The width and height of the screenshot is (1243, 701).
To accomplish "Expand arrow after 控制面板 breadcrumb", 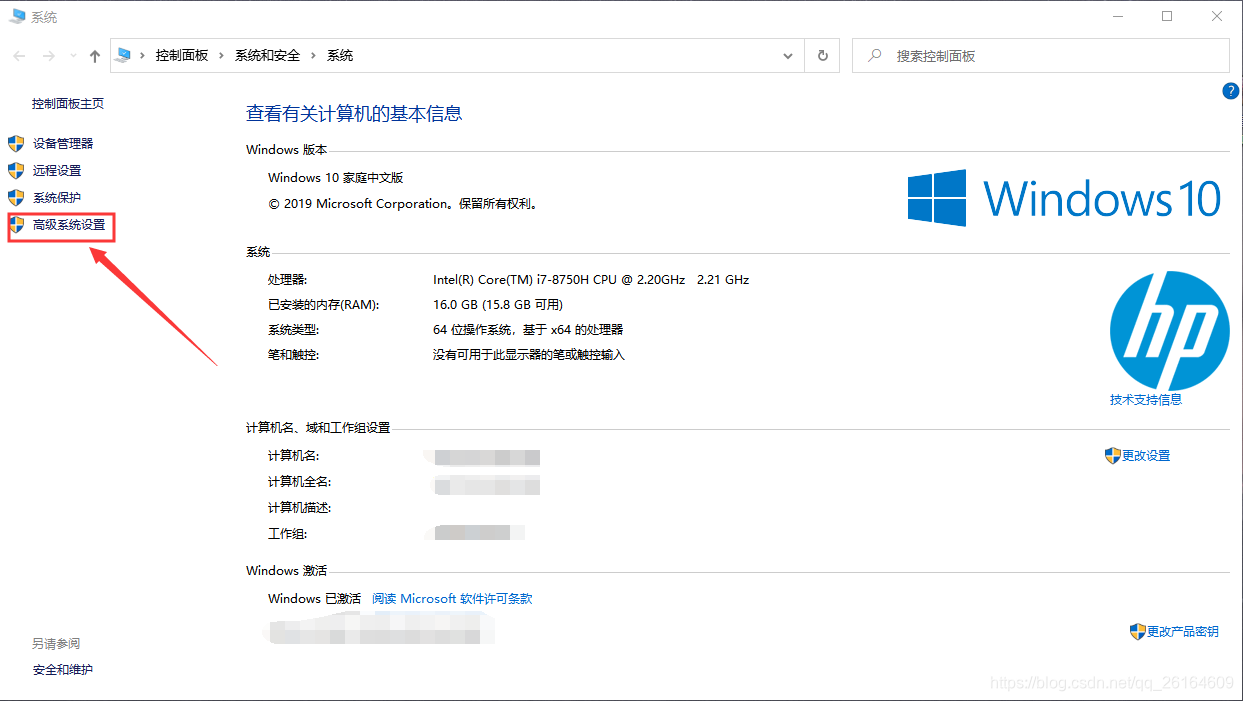I will click(222, 56).
